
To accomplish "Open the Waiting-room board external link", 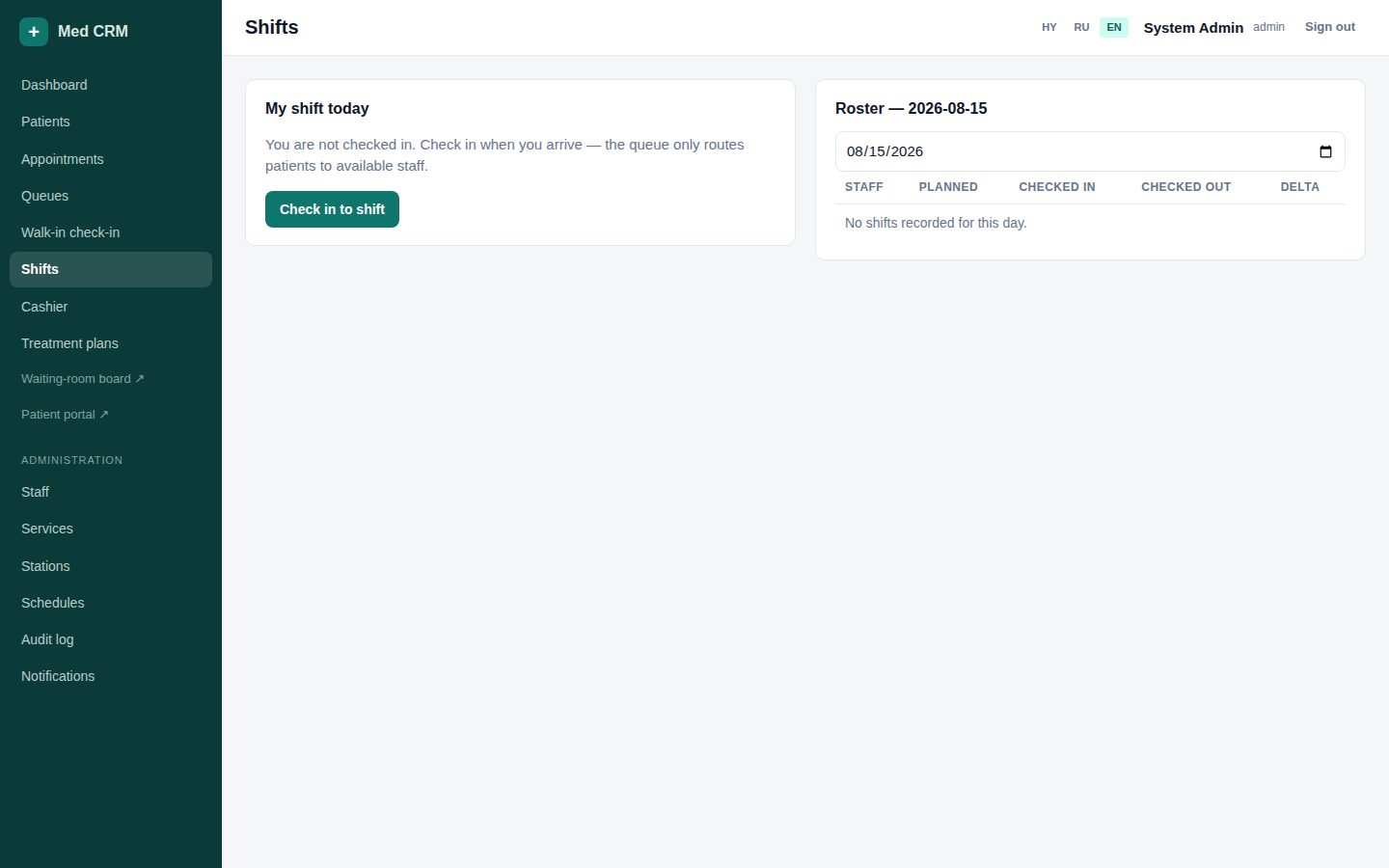I will 111,379.
